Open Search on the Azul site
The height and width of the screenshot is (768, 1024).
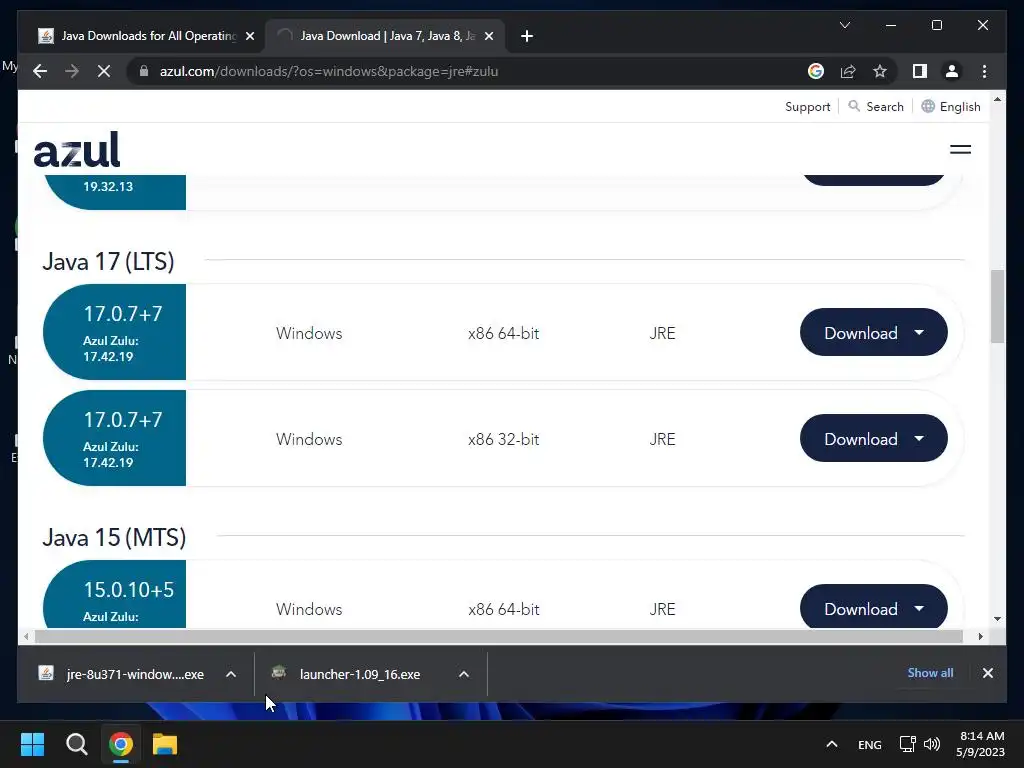pos(876,106)
